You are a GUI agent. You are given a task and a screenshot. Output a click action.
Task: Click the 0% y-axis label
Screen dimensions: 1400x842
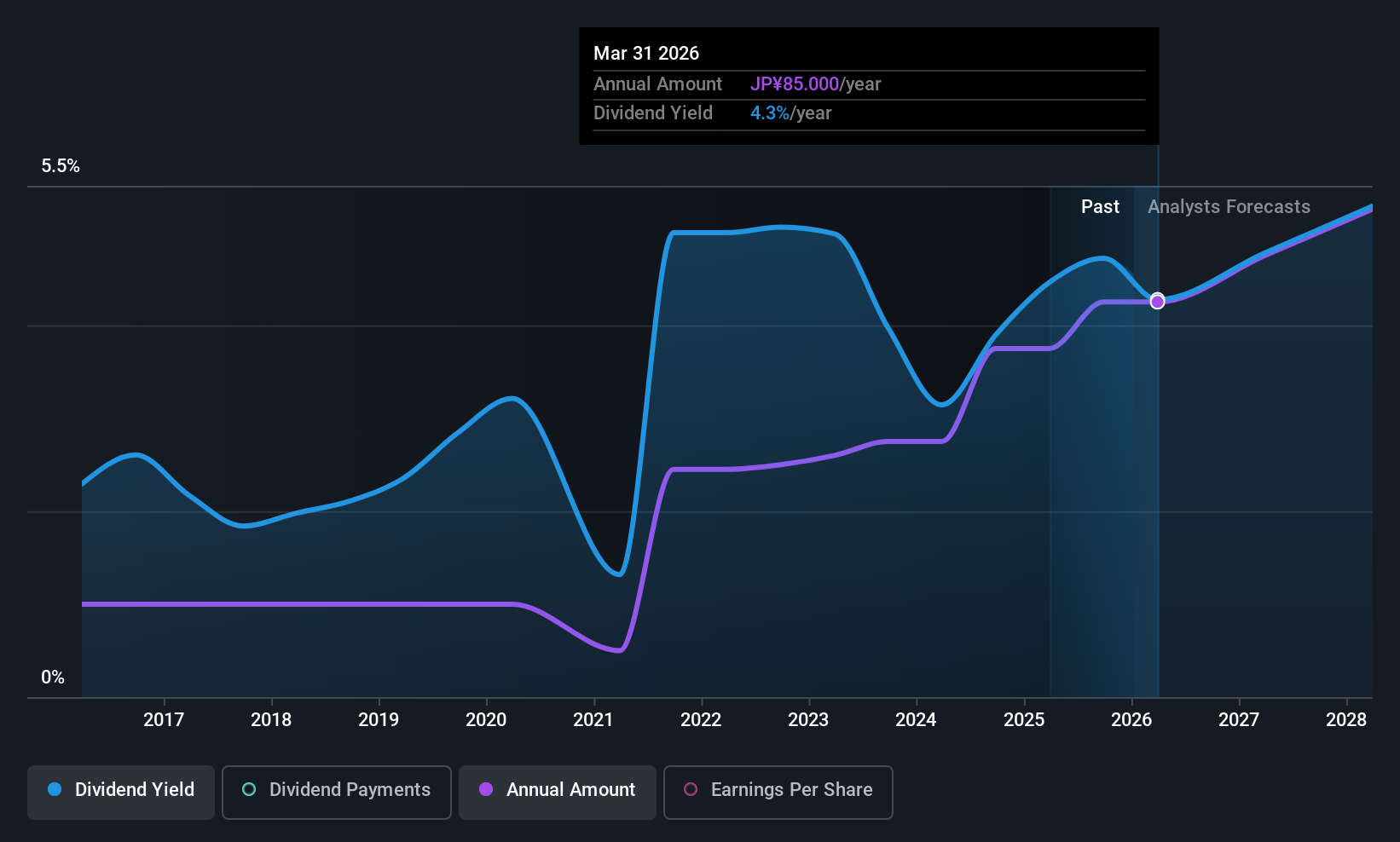pyautogui.click(x=53, y=678)
